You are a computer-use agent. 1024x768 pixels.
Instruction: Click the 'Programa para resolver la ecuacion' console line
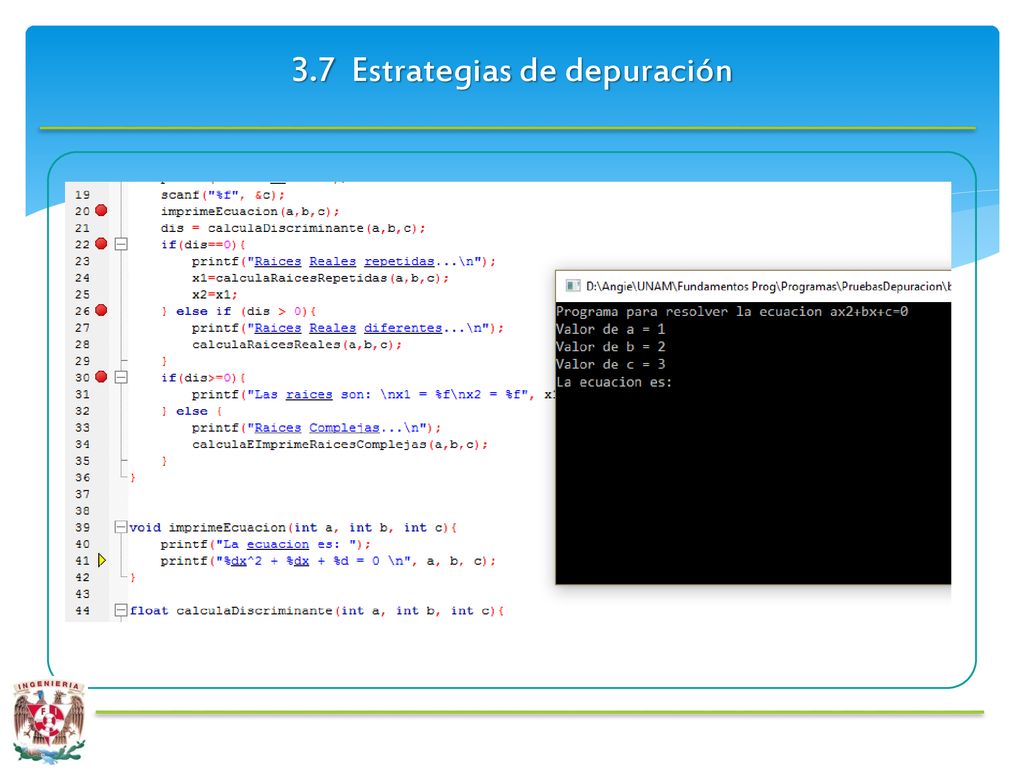[x=732, y=312]
